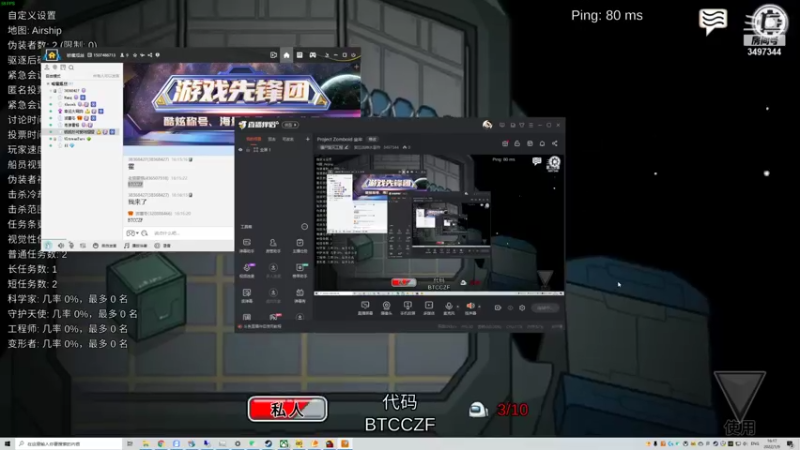
Task: Open the list panel icon next to home icon
Action: click(x=299, y=55)
